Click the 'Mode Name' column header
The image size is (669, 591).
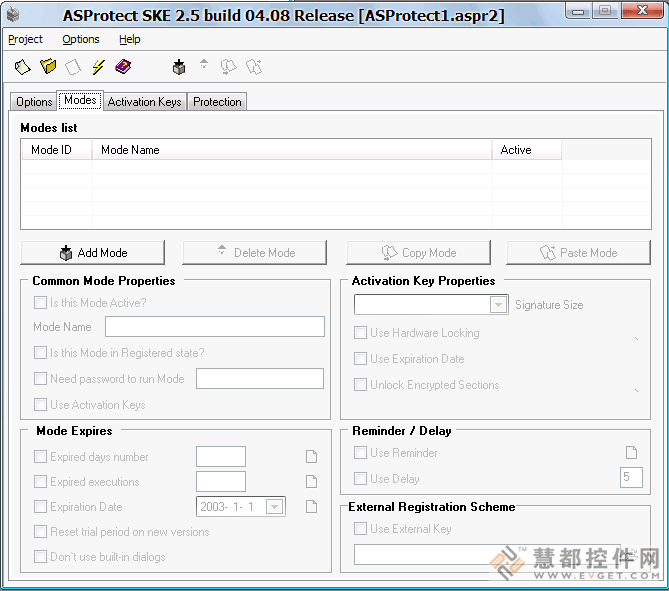click(x=292, y=150)
